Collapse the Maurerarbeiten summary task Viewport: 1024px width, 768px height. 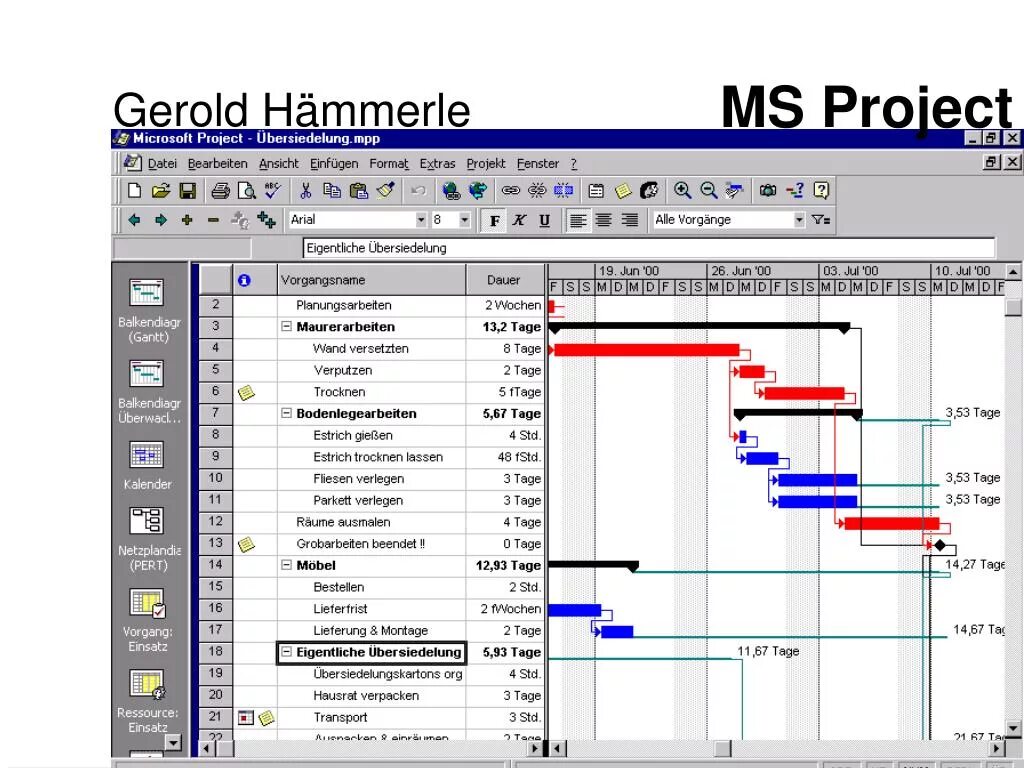pos(286,327)
